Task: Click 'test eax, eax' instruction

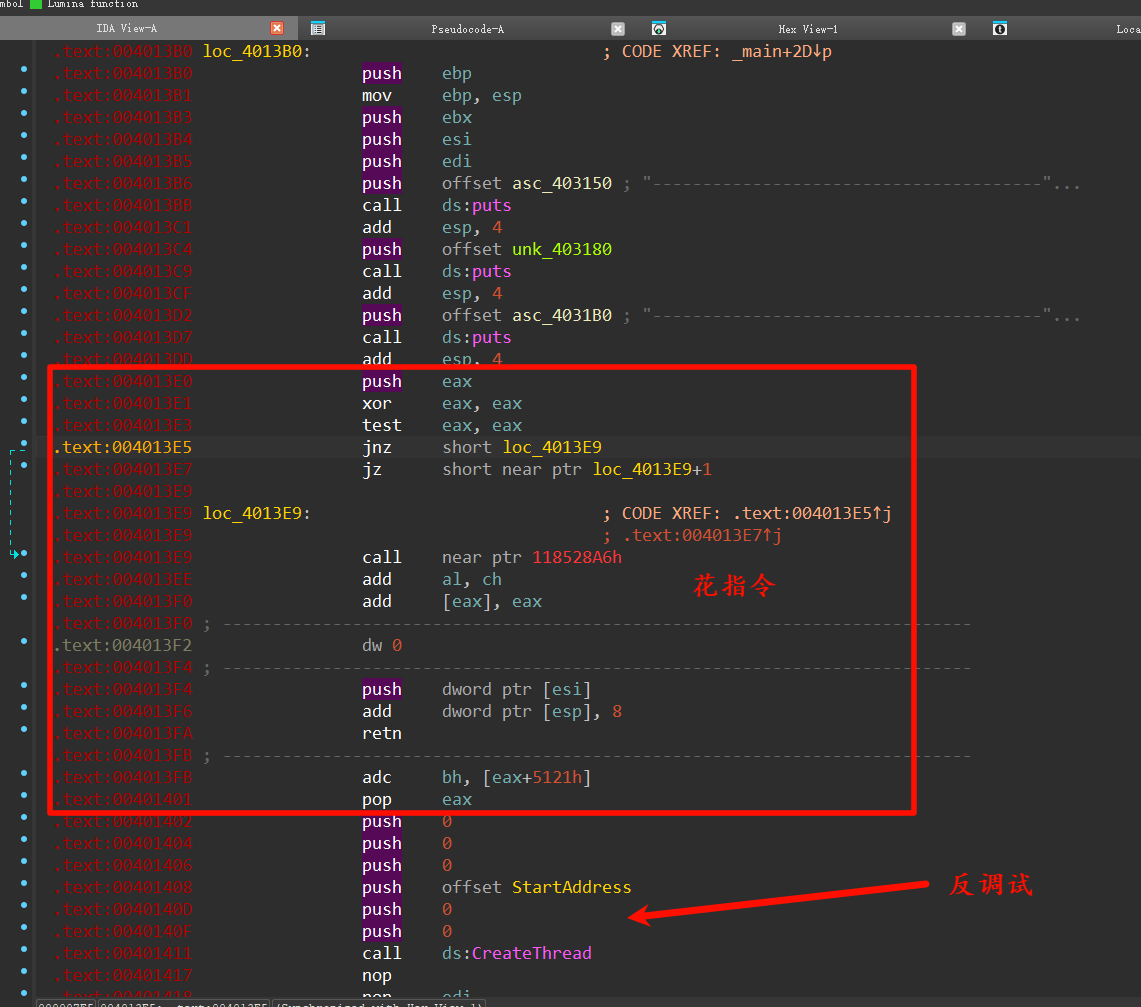Action: [x=442, y=426]
